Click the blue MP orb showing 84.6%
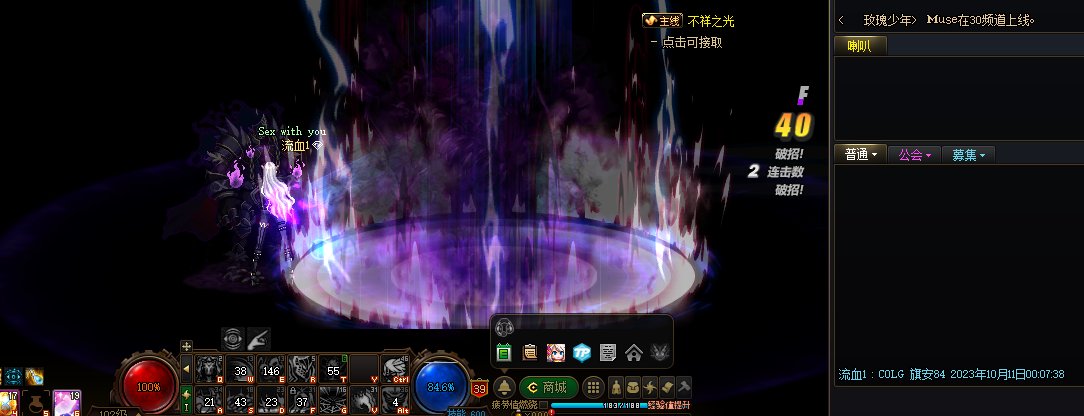Image resolution: width=1084 pixels, height=416 pixels. point(441,387)
